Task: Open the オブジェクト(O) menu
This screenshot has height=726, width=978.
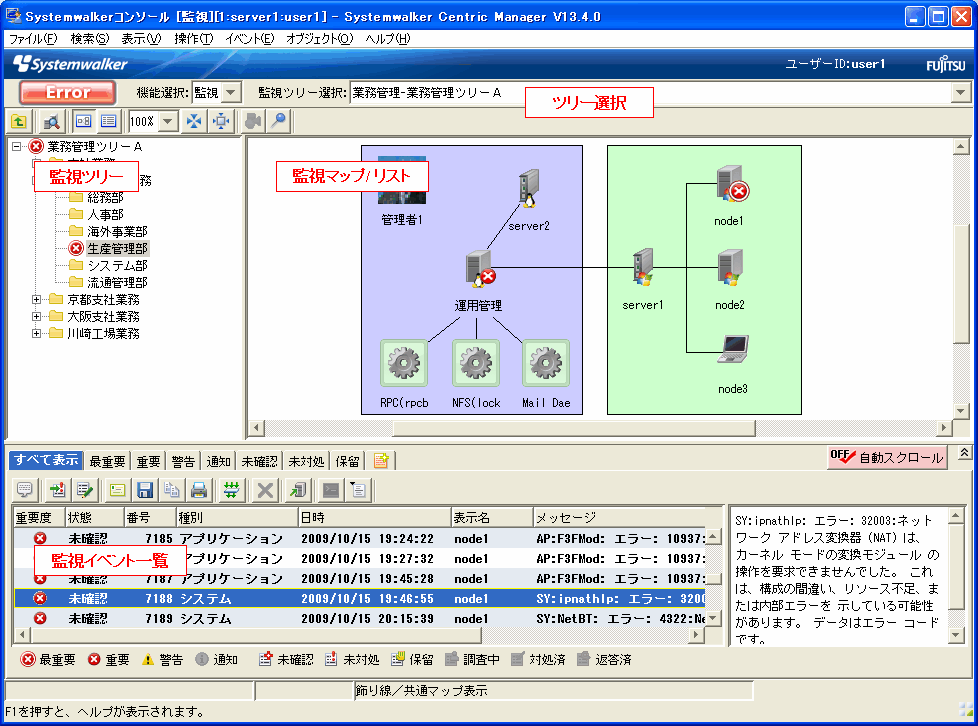Action: (319, 39)
